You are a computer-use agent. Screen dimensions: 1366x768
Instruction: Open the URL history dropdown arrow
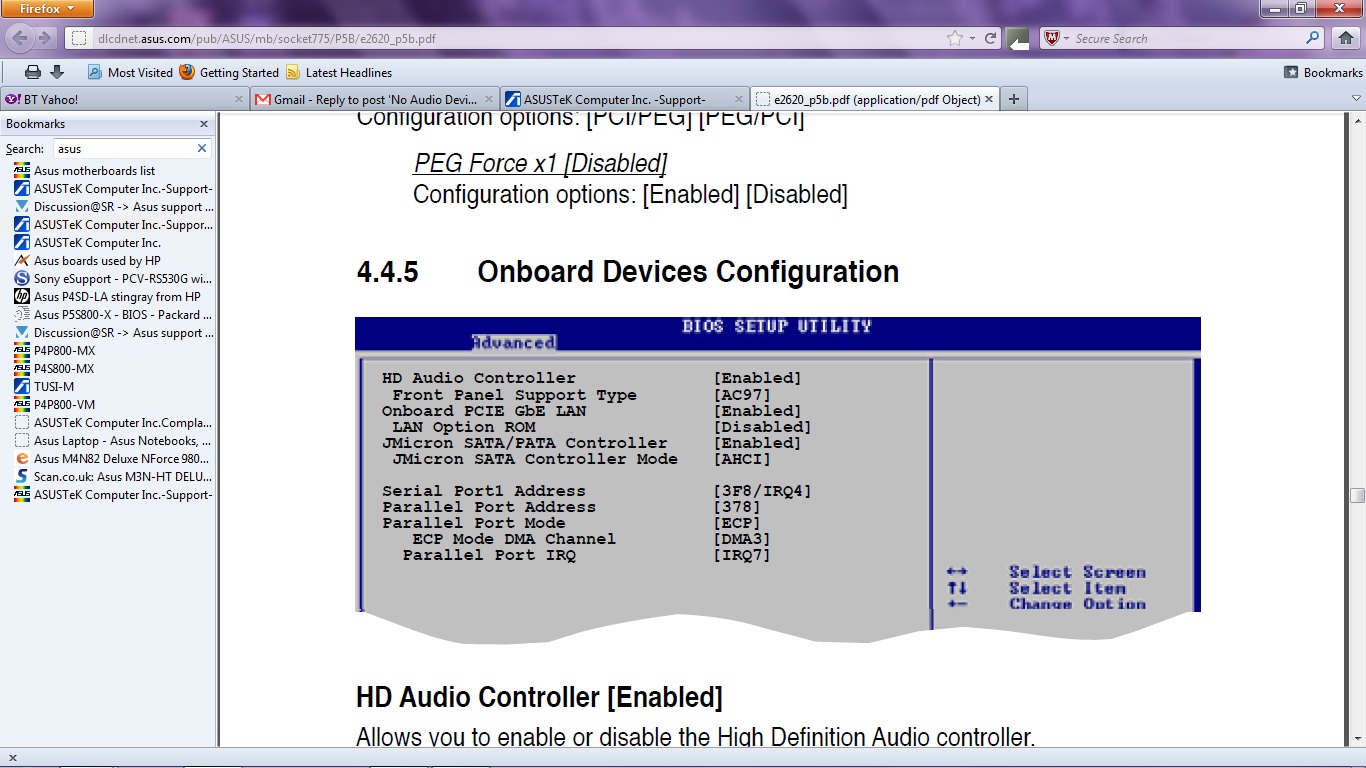(x=974, y=39)
